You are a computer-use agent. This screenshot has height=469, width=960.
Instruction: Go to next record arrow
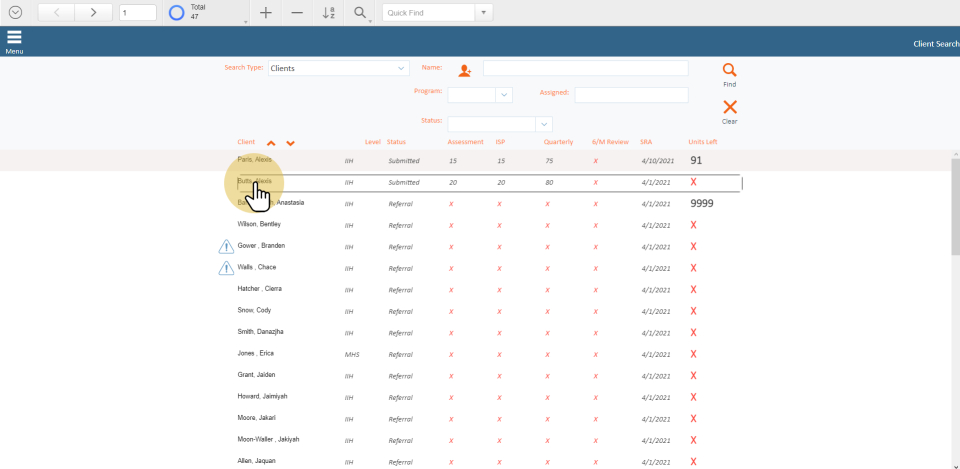pyautogui.click(x=93, y=13)
